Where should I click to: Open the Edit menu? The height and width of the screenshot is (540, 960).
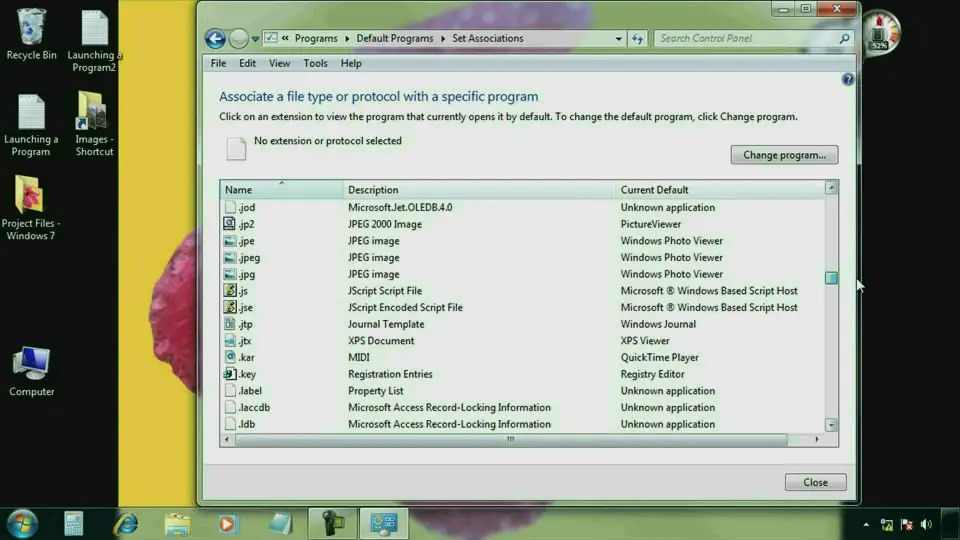pyautogui.click(x=247, y=63)
